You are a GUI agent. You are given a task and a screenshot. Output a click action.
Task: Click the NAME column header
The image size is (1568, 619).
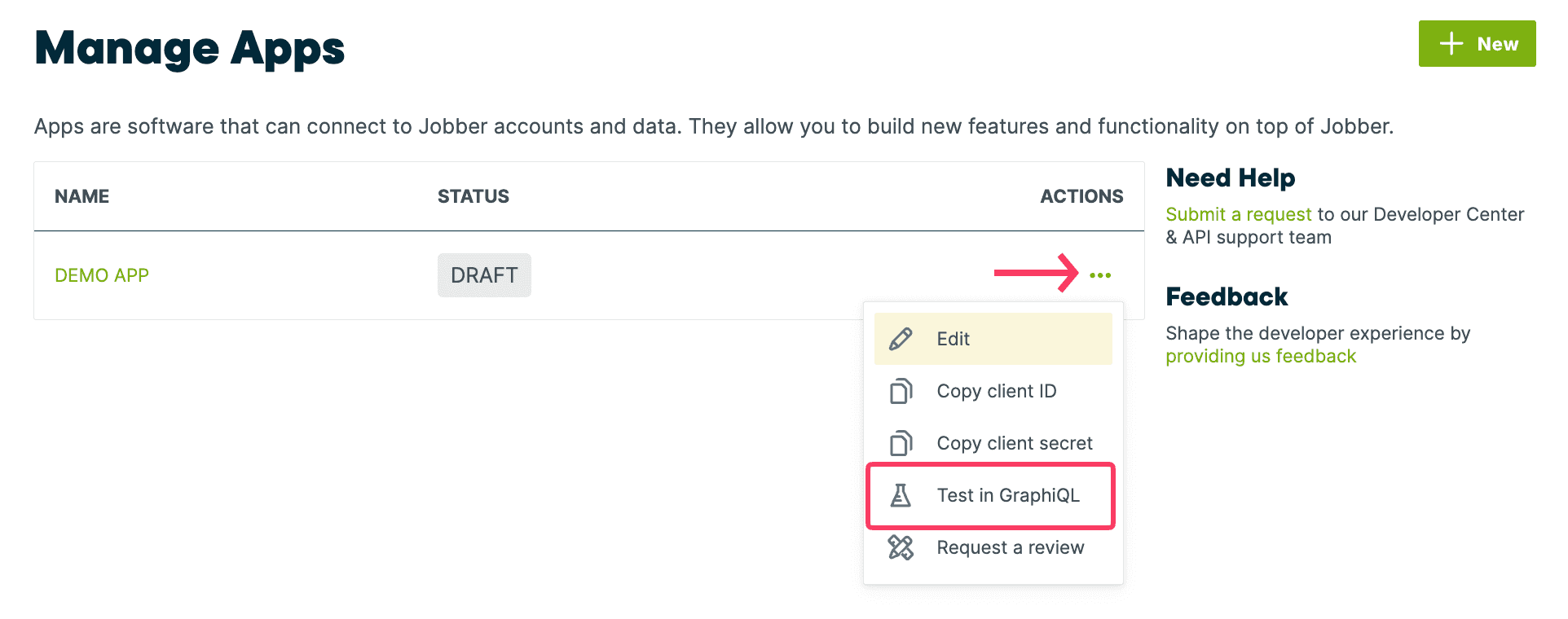point(81,196)
